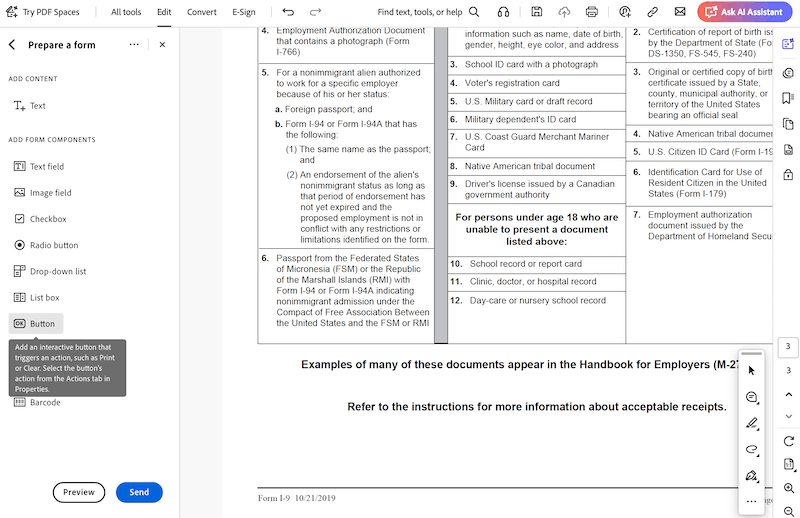Click the Preview button
Image resolution: width=800 pixels, height=518 pixels.
coord(79,492)
